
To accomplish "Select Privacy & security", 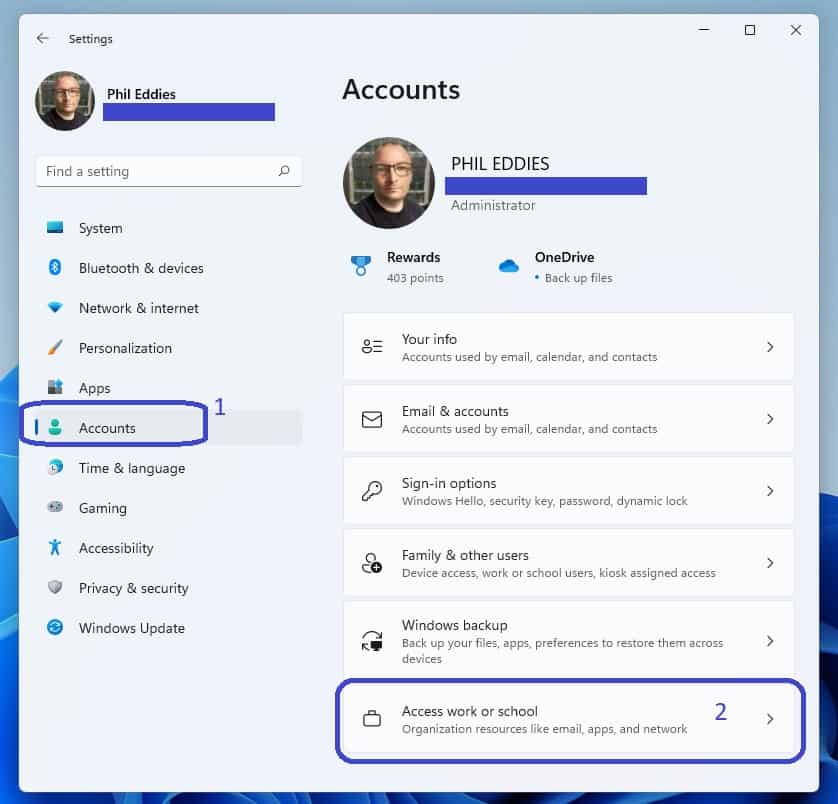I will tap(169, 588).
